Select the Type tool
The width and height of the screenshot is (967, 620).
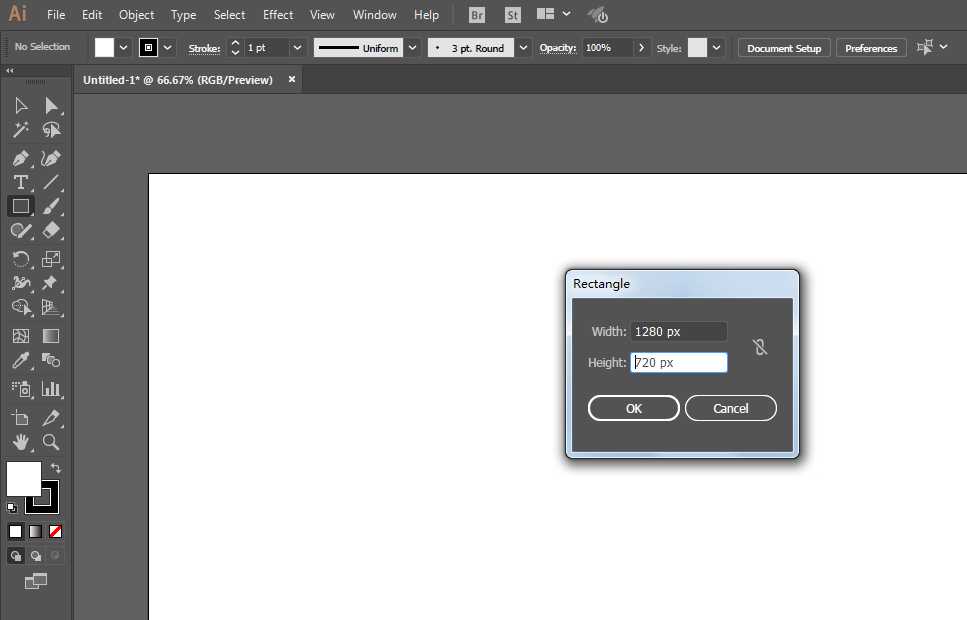click(20, 182)
